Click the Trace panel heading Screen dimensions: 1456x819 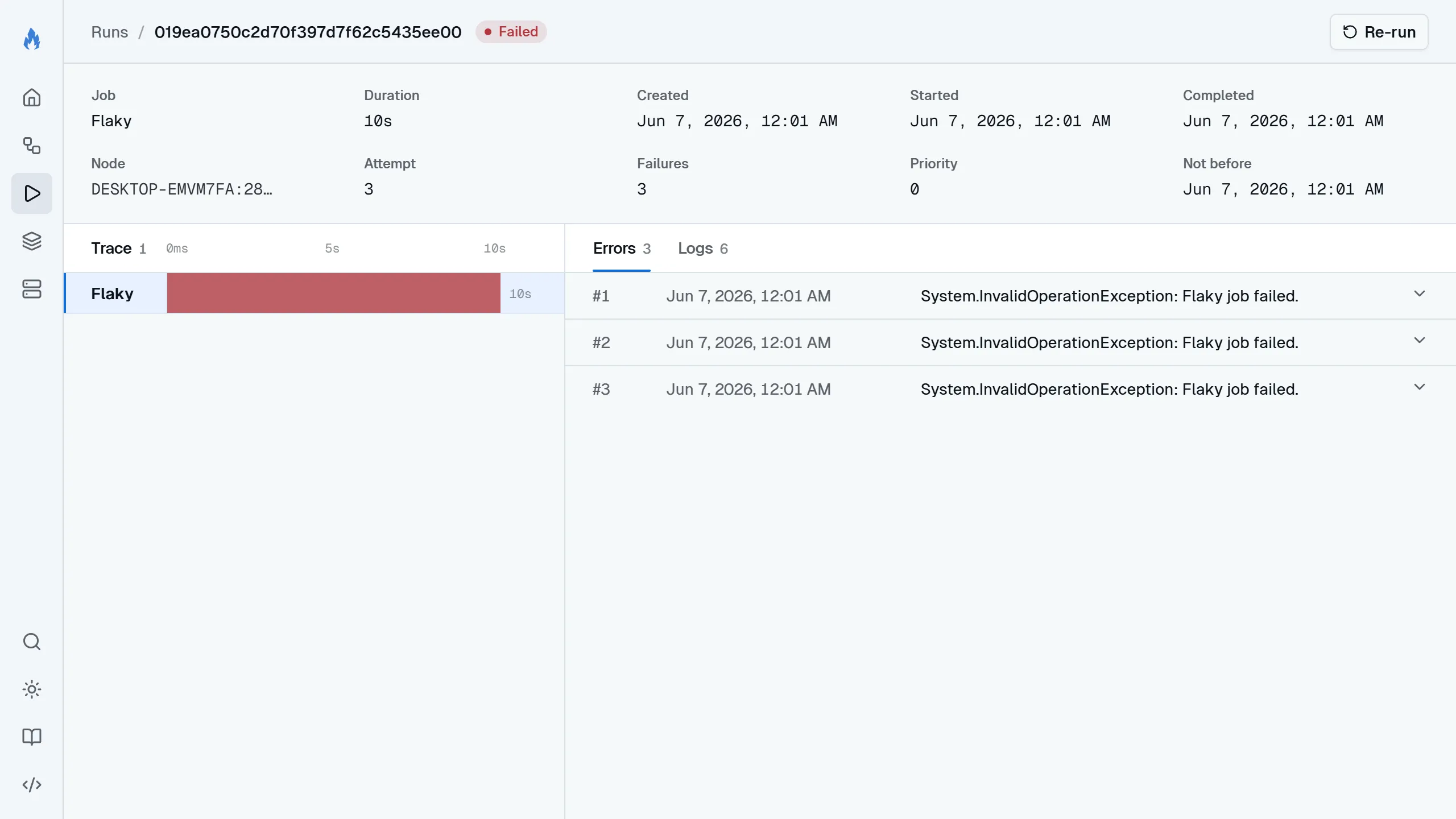(111, 249)
